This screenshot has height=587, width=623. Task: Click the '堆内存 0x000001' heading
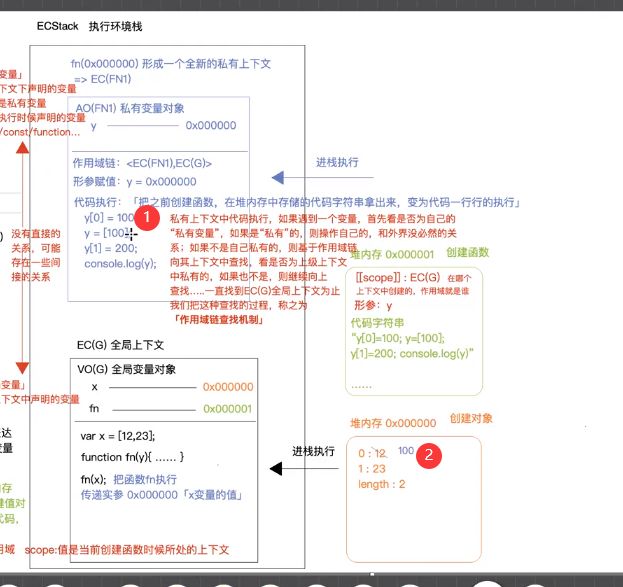tap(392, 254)
